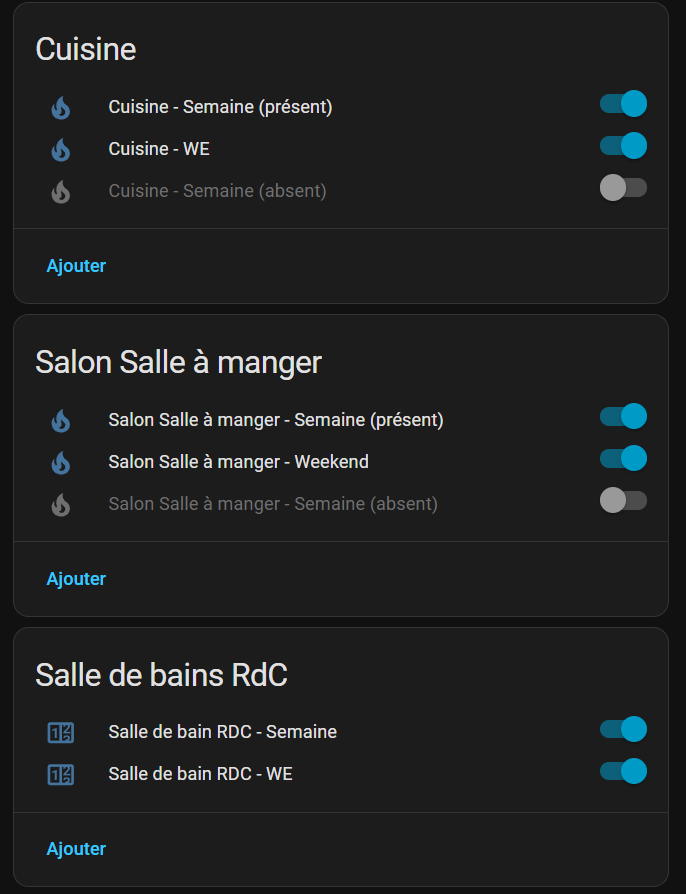Click Ajouter under Salon Salle à manger
Viewport: 686px width, 894px height.
(76, 579)
